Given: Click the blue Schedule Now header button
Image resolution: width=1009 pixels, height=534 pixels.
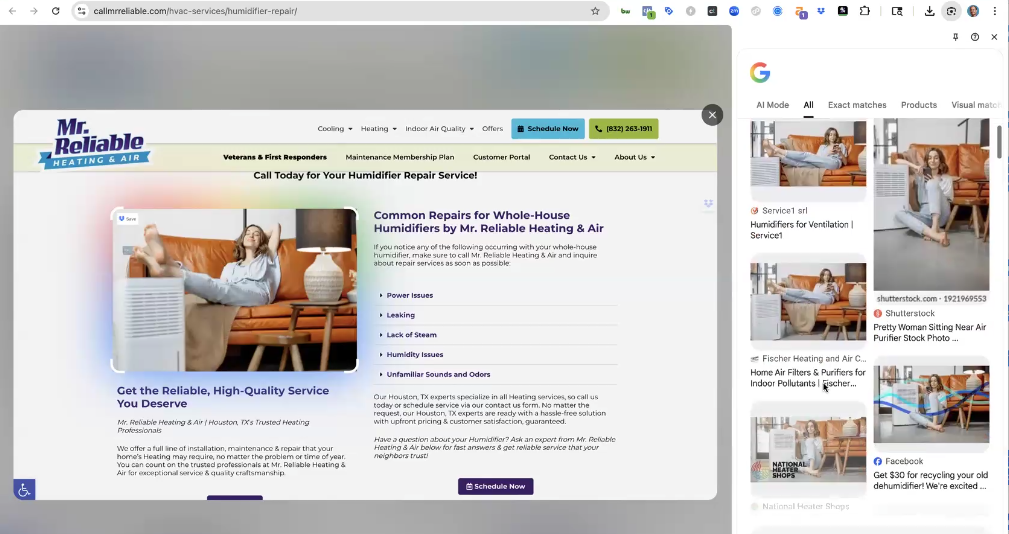Looking at the screenshot, I should click(x=547, y=129).
